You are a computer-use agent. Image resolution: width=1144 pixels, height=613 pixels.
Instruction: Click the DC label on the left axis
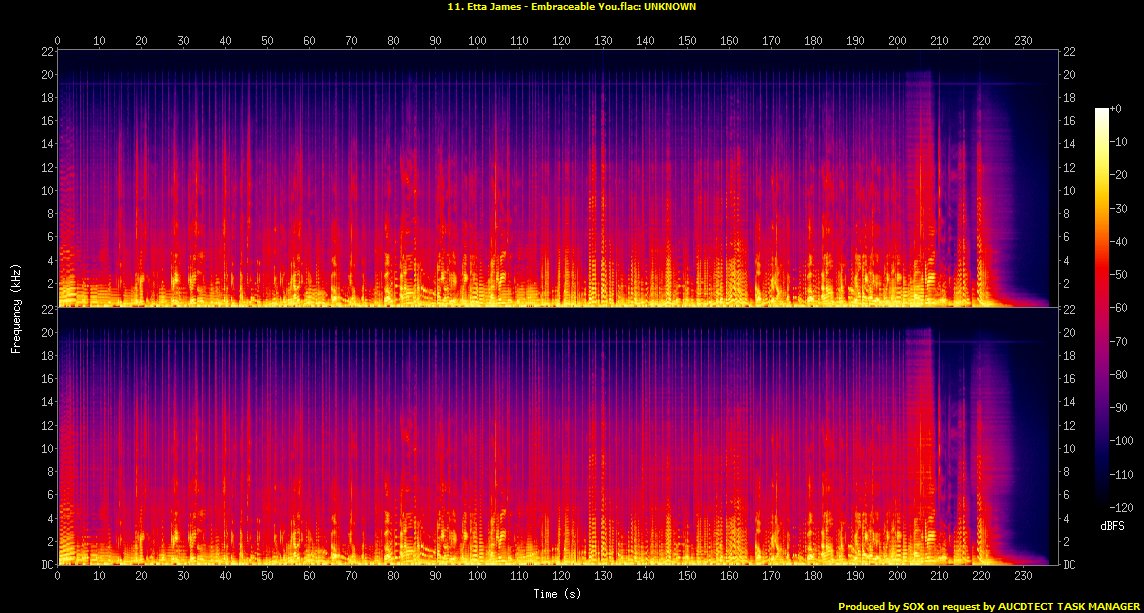(x=47, y=565)
